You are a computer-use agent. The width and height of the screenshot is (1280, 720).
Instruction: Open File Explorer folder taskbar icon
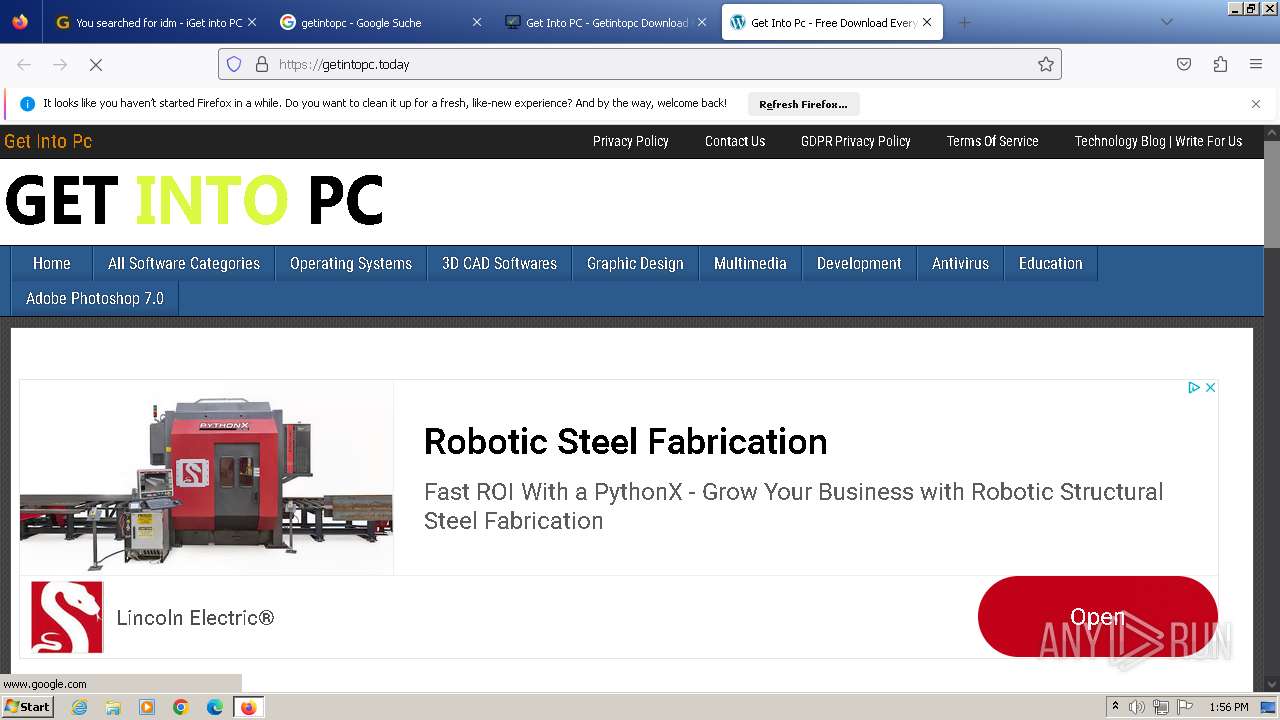(113, 707)
